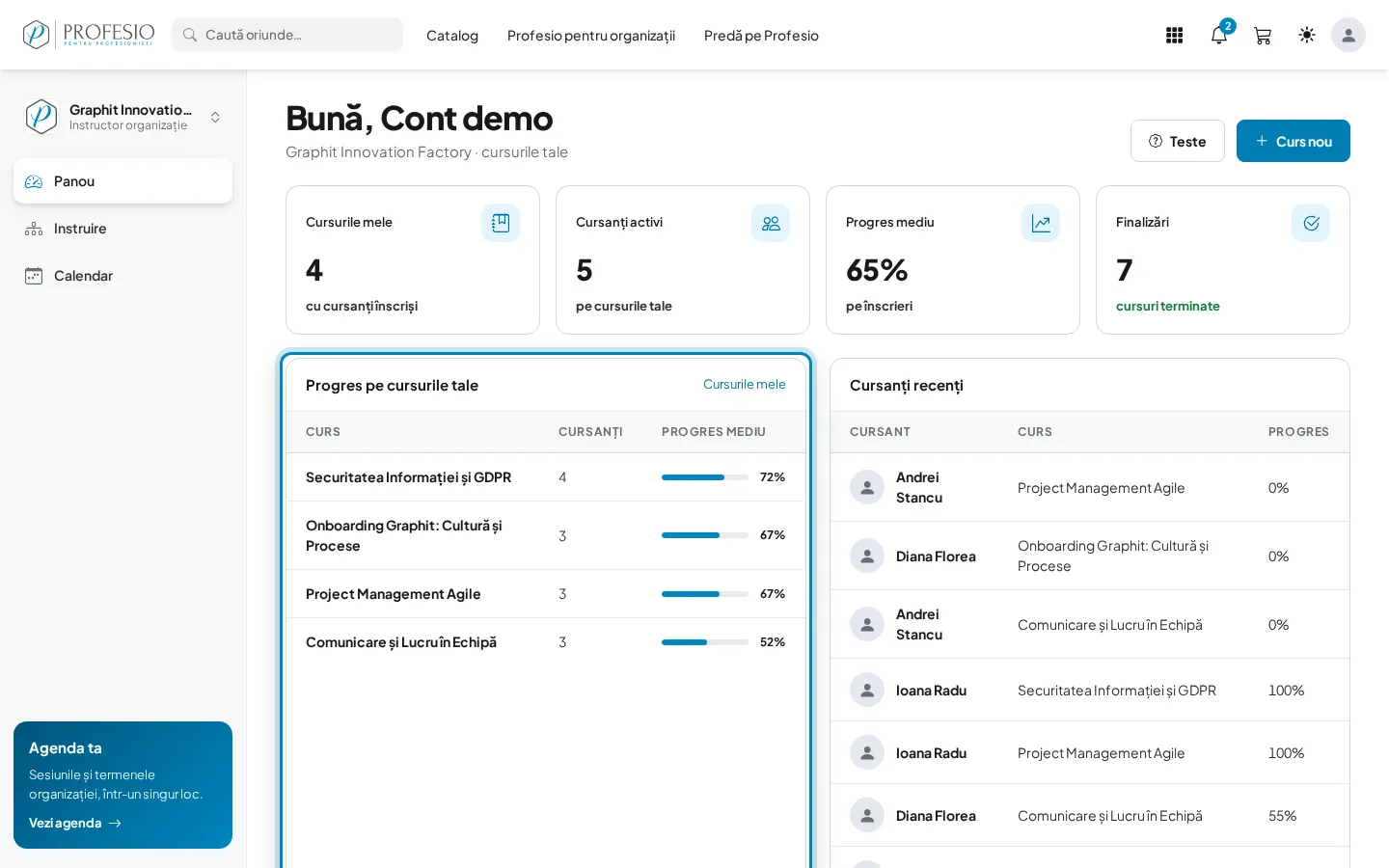Focus the Caută oriunde search field

(x=287, y=35)
